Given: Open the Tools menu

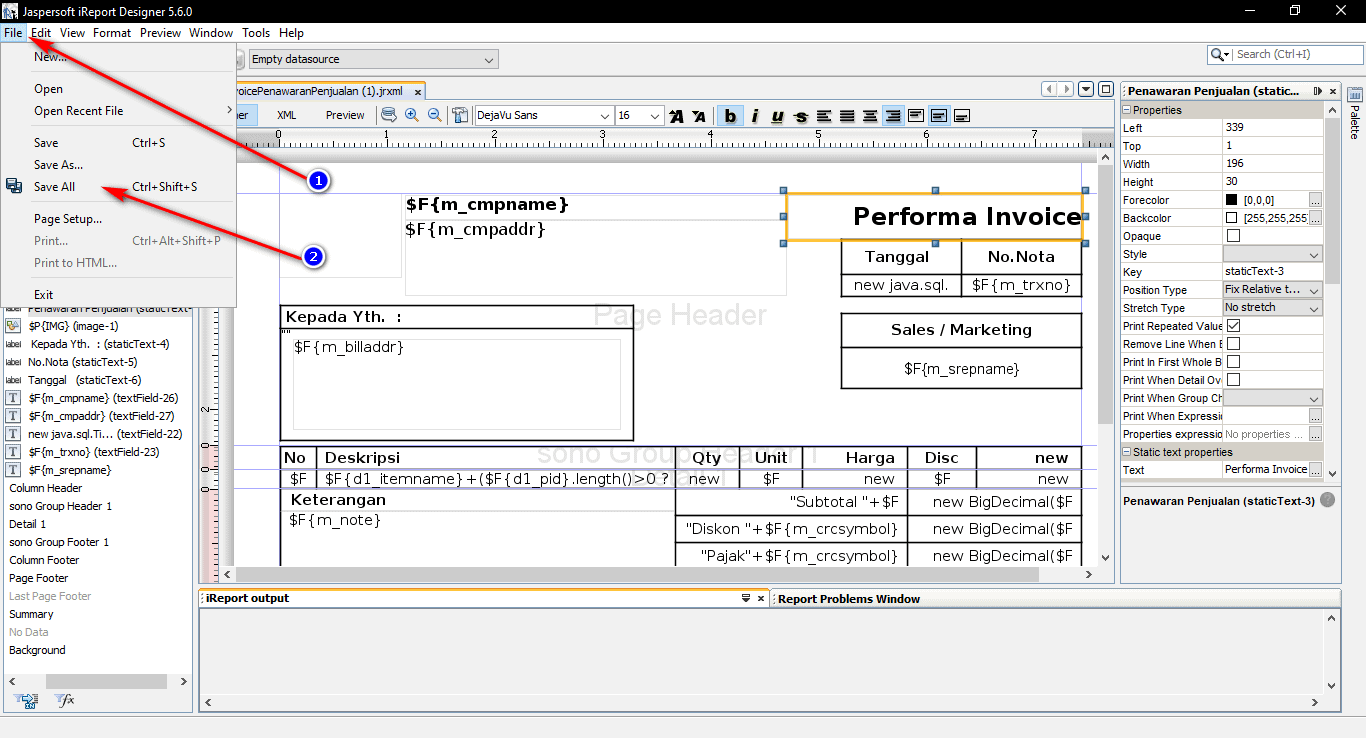Looking at the screenshot, I should (x=256, y=33).
